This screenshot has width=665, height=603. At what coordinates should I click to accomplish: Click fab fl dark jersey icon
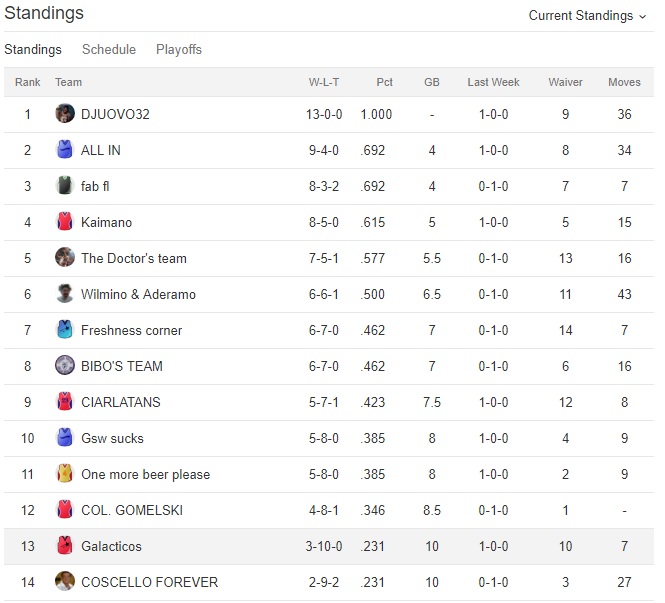point(65,186)
